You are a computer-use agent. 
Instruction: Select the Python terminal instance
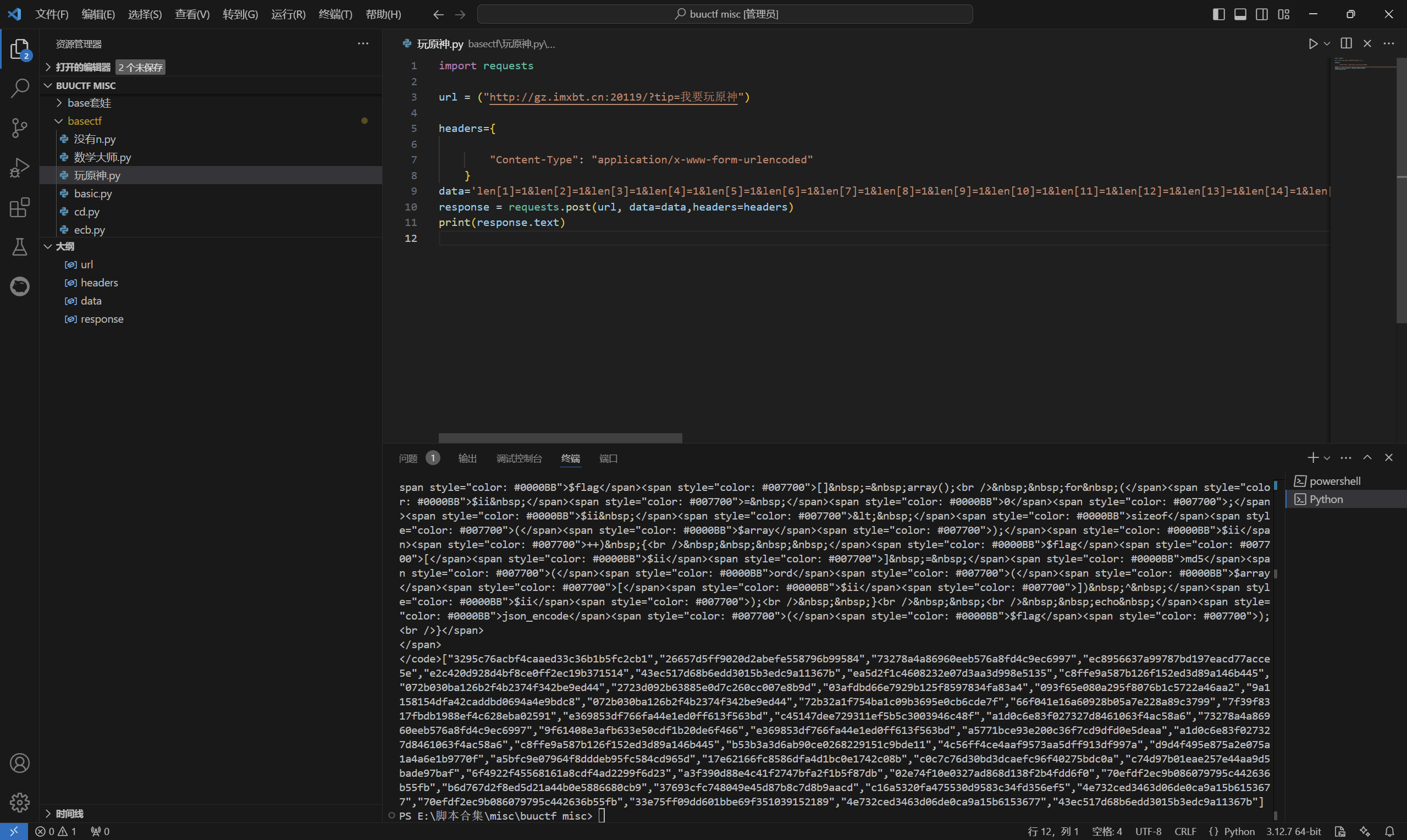[1346, 499]
